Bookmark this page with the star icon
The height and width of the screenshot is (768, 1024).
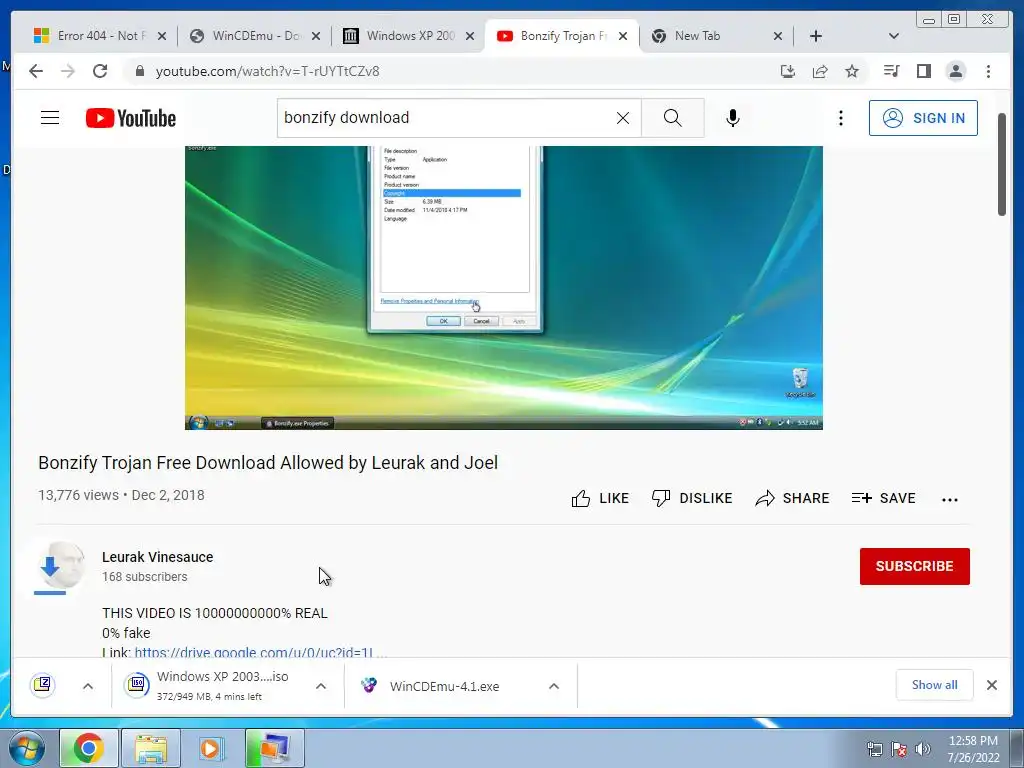pyautogui.click(x=852, y=71)
